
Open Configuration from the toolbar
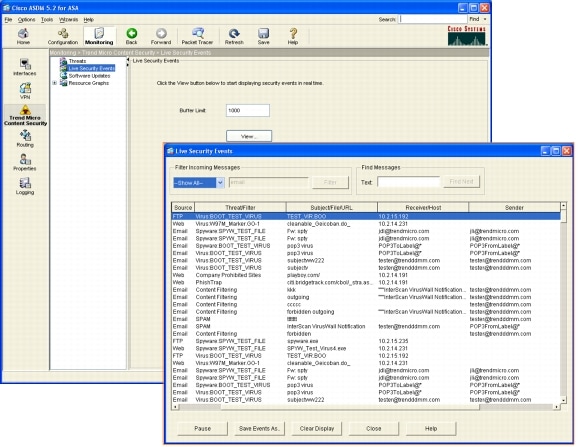[63, 36]
